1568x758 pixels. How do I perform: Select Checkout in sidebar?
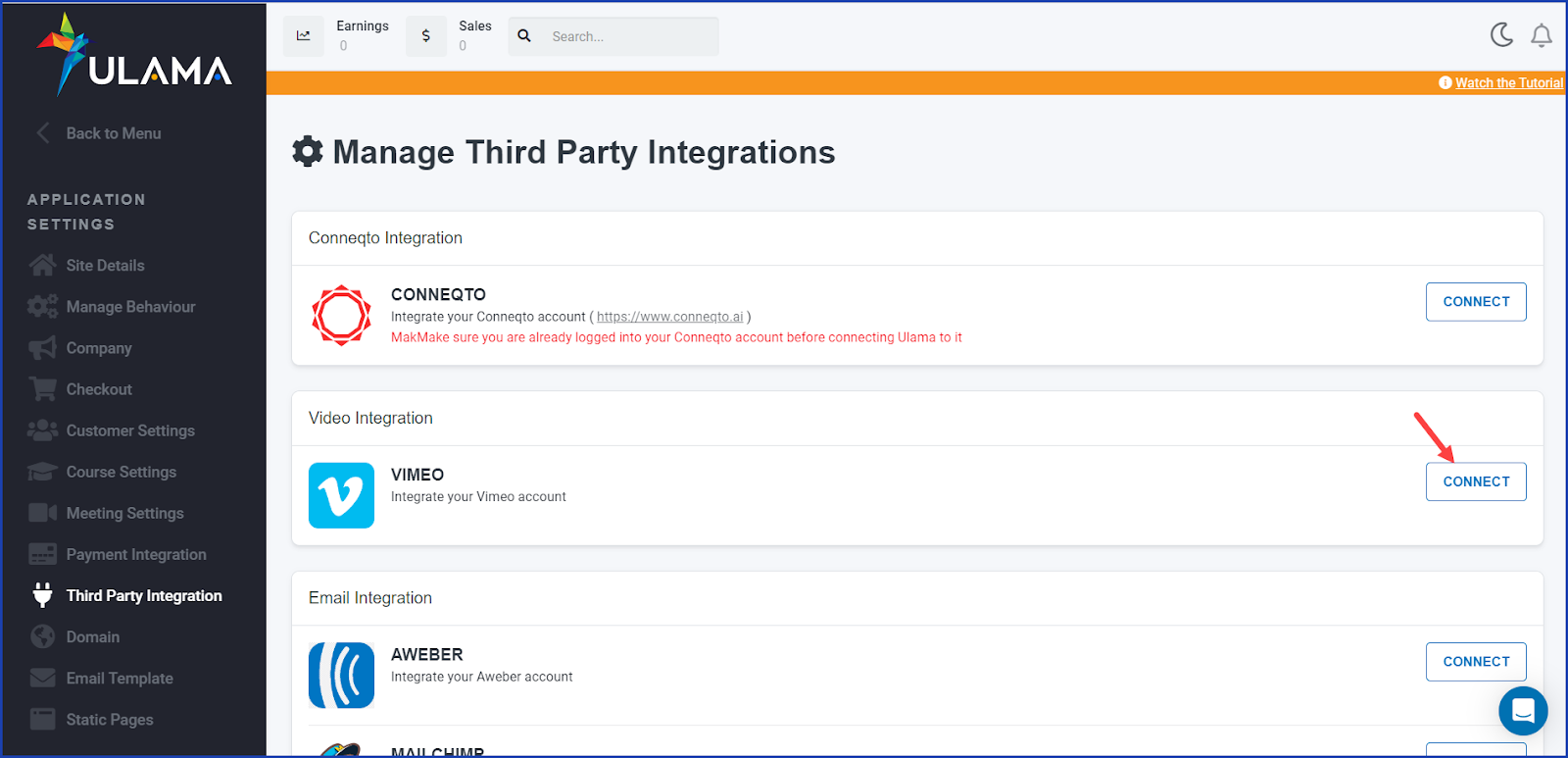coord(99,388)
